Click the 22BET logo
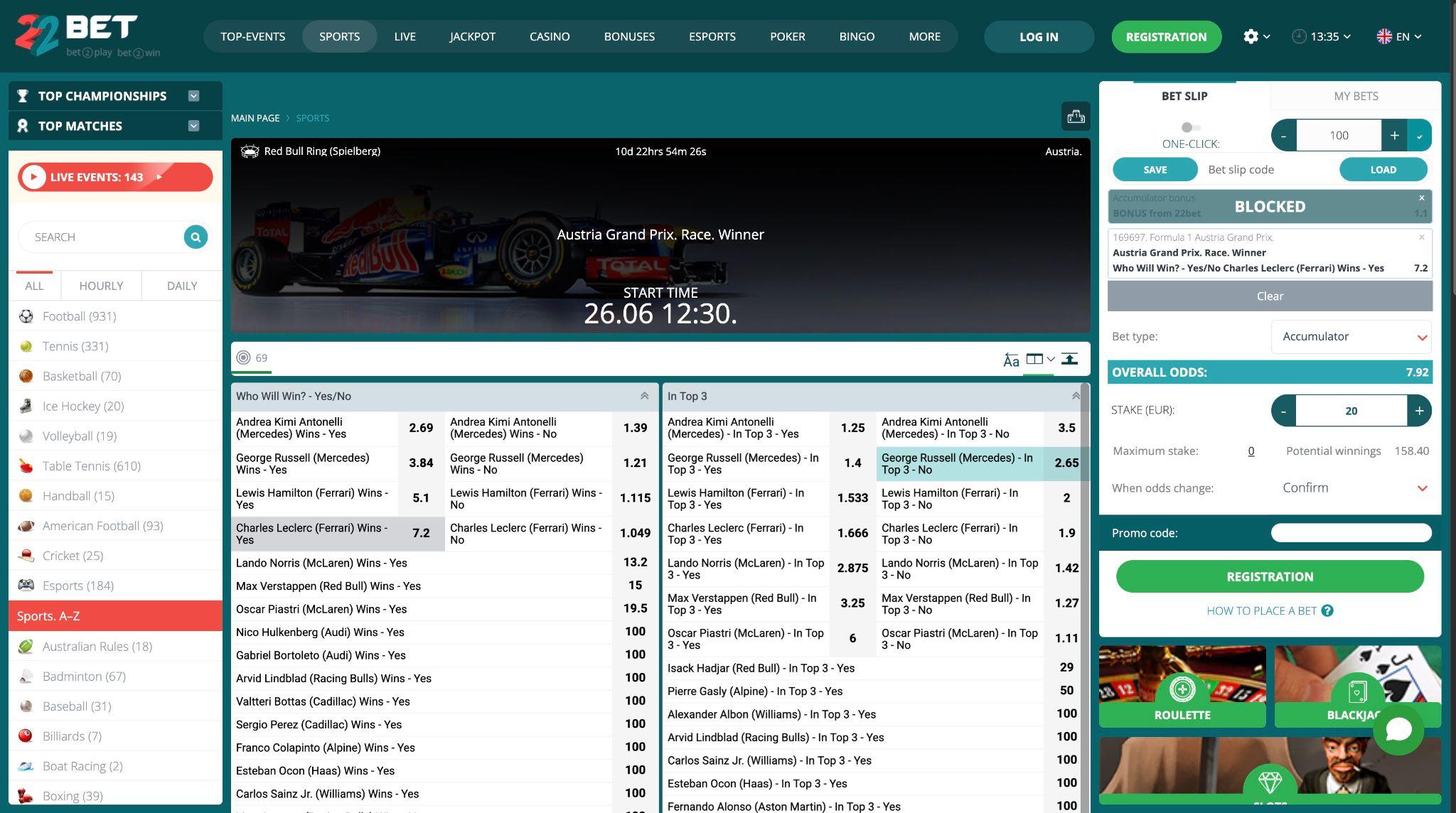This screenshot has height=813, width=1456. pyautogui.click(x=87, y=36)
